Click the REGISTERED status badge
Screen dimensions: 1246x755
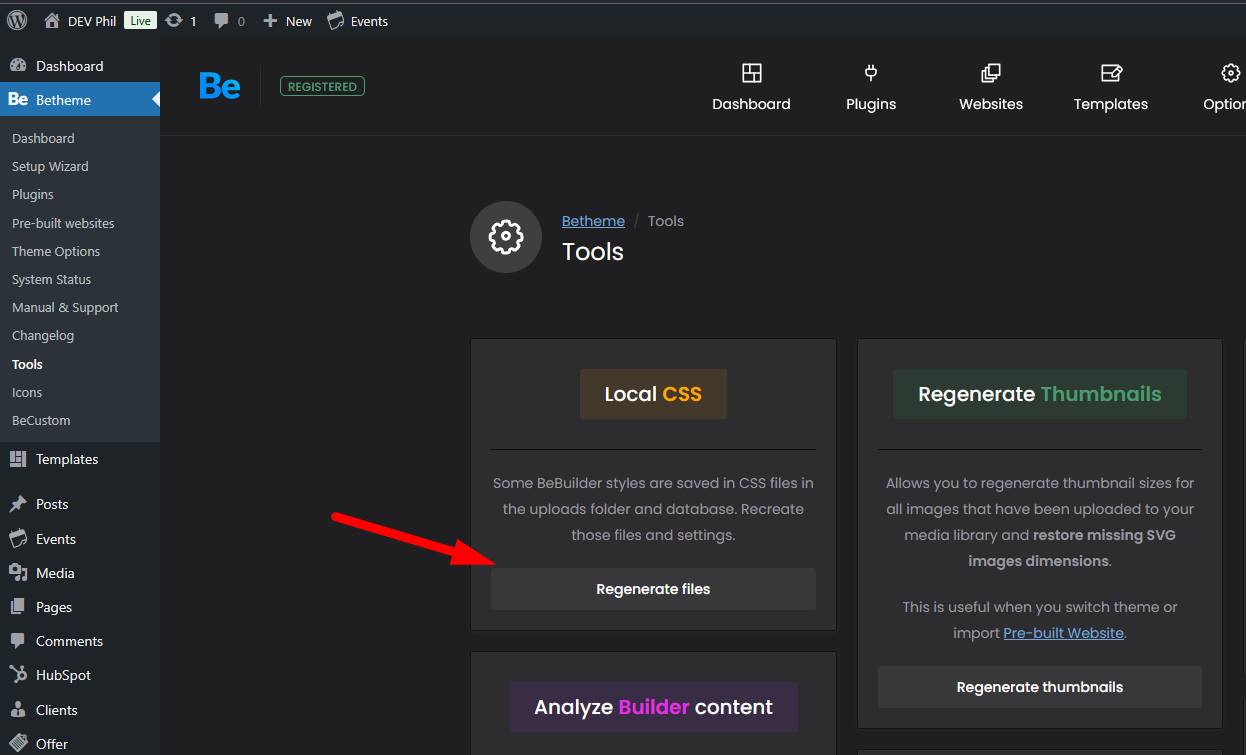pos(322,87)
